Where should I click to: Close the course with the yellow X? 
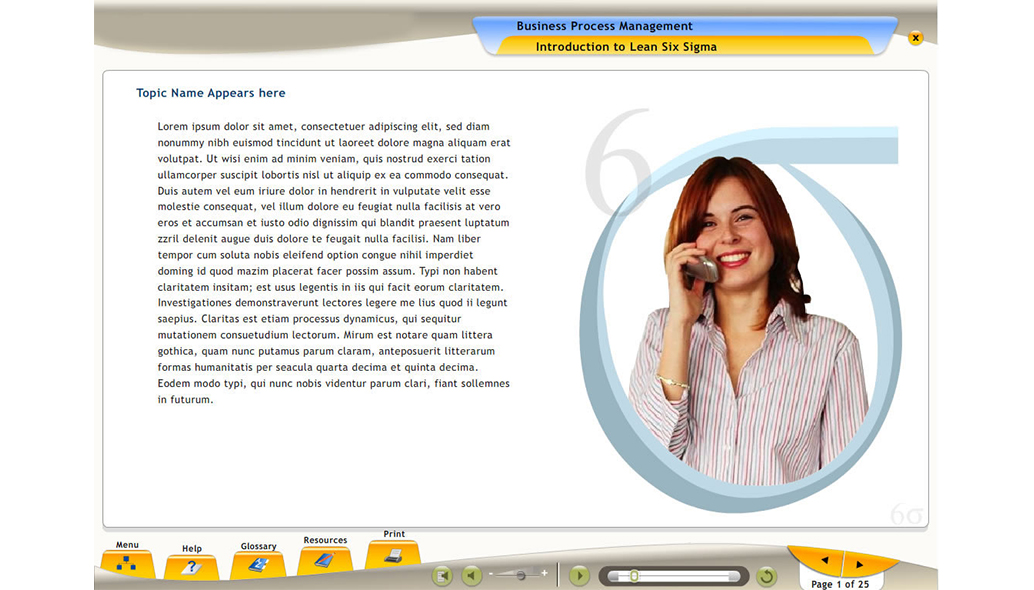click(x=915, y=38)
